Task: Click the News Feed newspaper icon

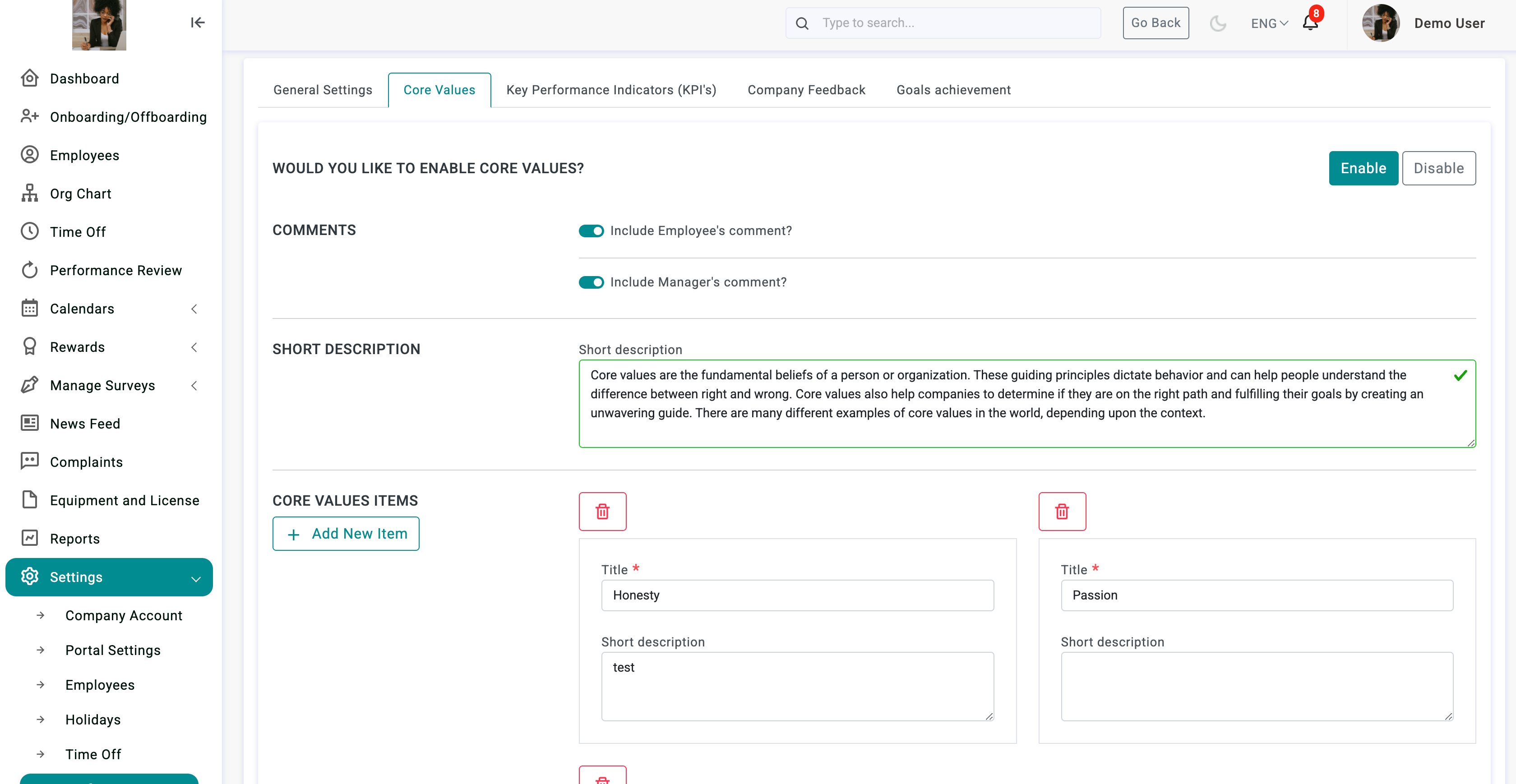Action: coord(29,423)
